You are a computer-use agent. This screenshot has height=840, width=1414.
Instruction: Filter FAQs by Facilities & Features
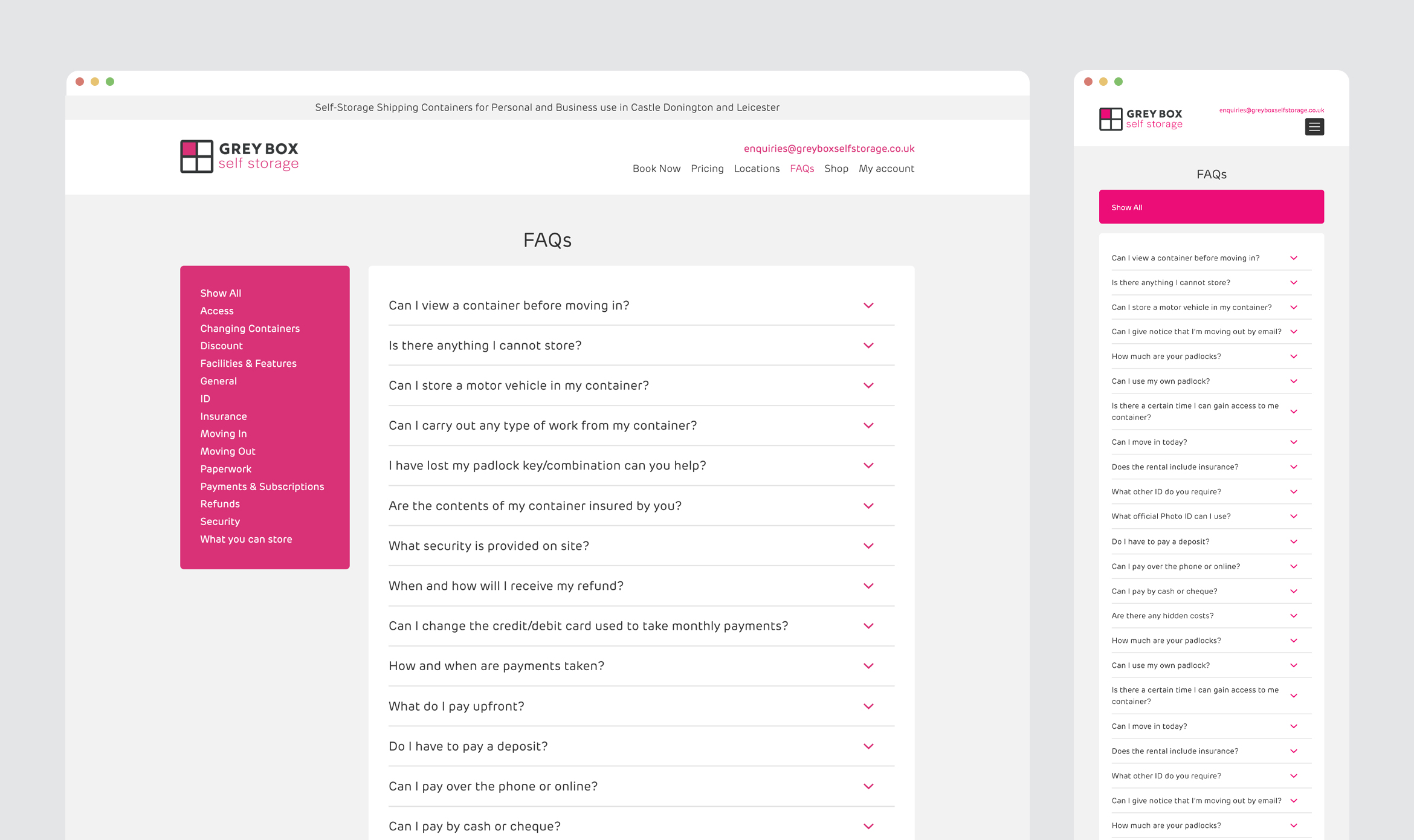[248, 363]
